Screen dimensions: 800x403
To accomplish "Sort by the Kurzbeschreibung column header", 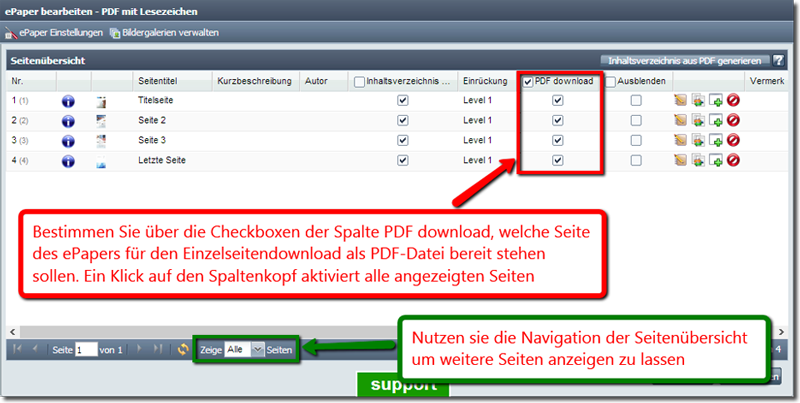I will [x=255, y=81].
